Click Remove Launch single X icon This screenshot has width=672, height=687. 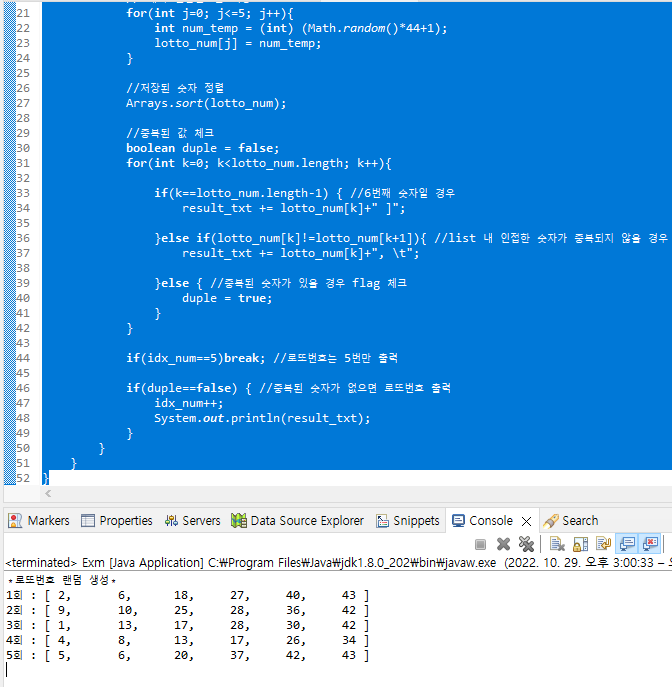point(503,544)
